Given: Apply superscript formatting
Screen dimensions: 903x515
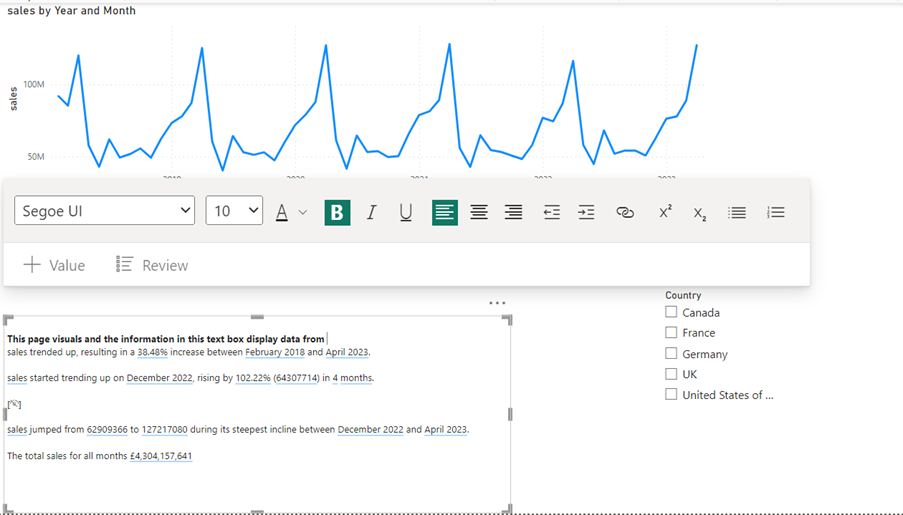Looking at the screenshot, I should (665, 211).
